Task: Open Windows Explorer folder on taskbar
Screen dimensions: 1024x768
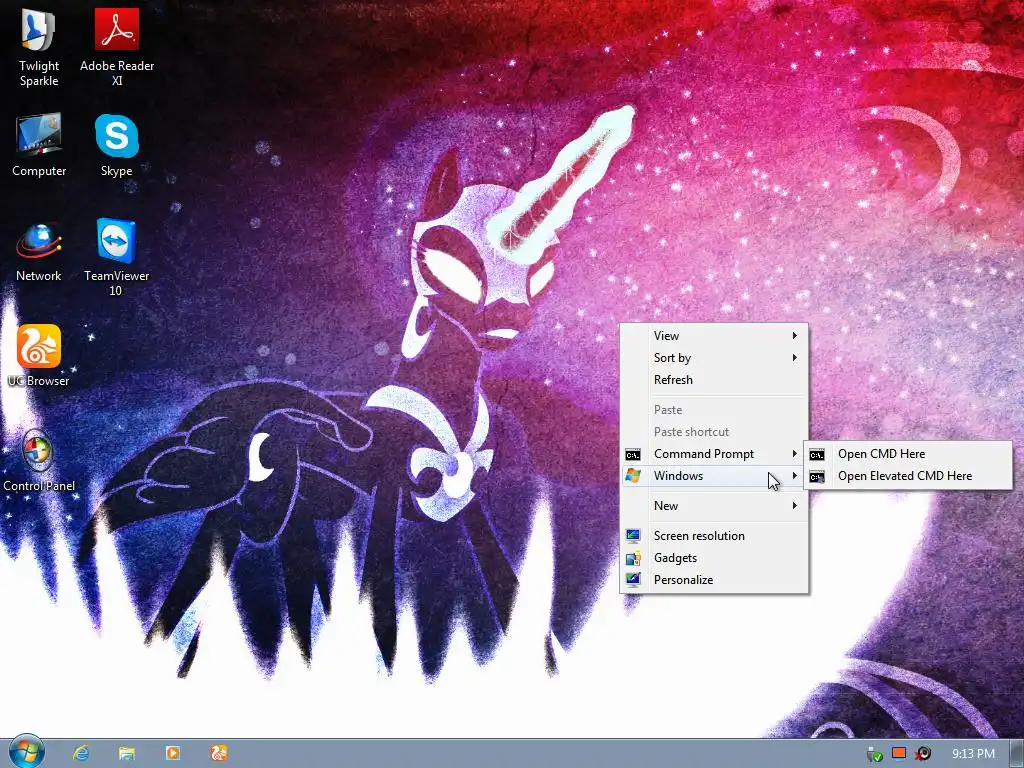Action: point(127,753)
